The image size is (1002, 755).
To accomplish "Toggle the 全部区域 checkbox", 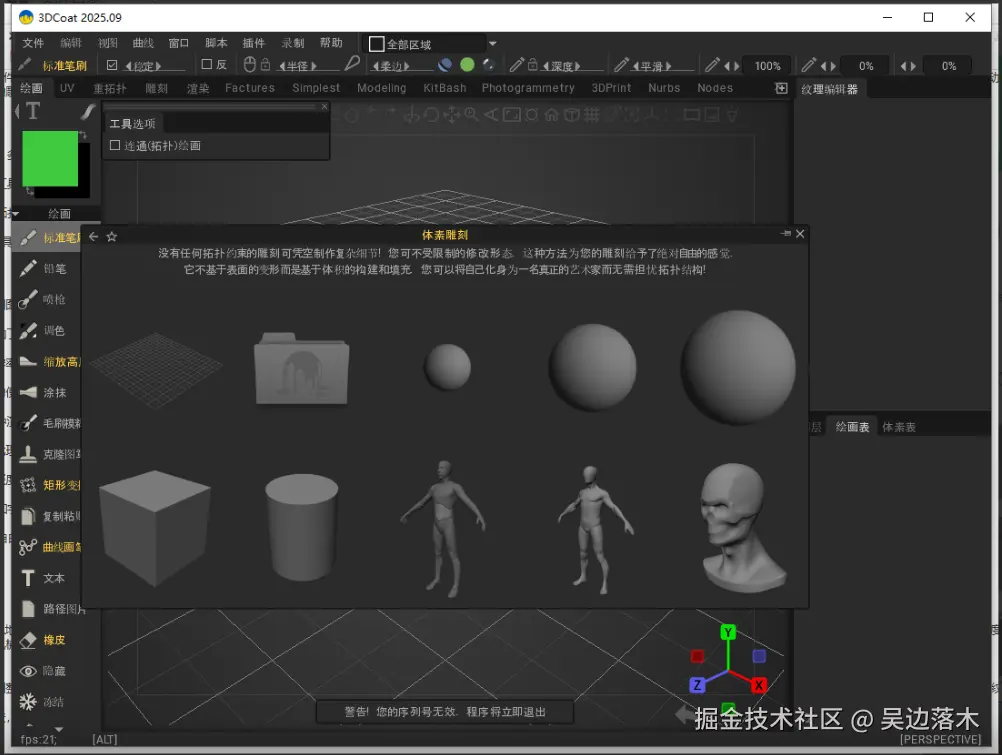I will point(377,44).
